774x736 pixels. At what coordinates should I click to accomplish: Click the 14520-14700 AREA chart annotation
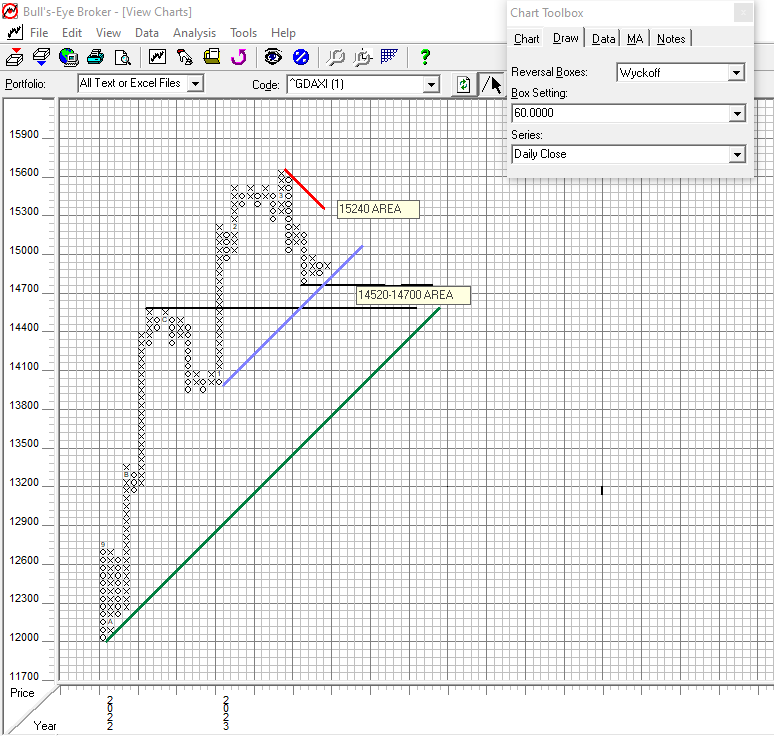click(413, 295)
